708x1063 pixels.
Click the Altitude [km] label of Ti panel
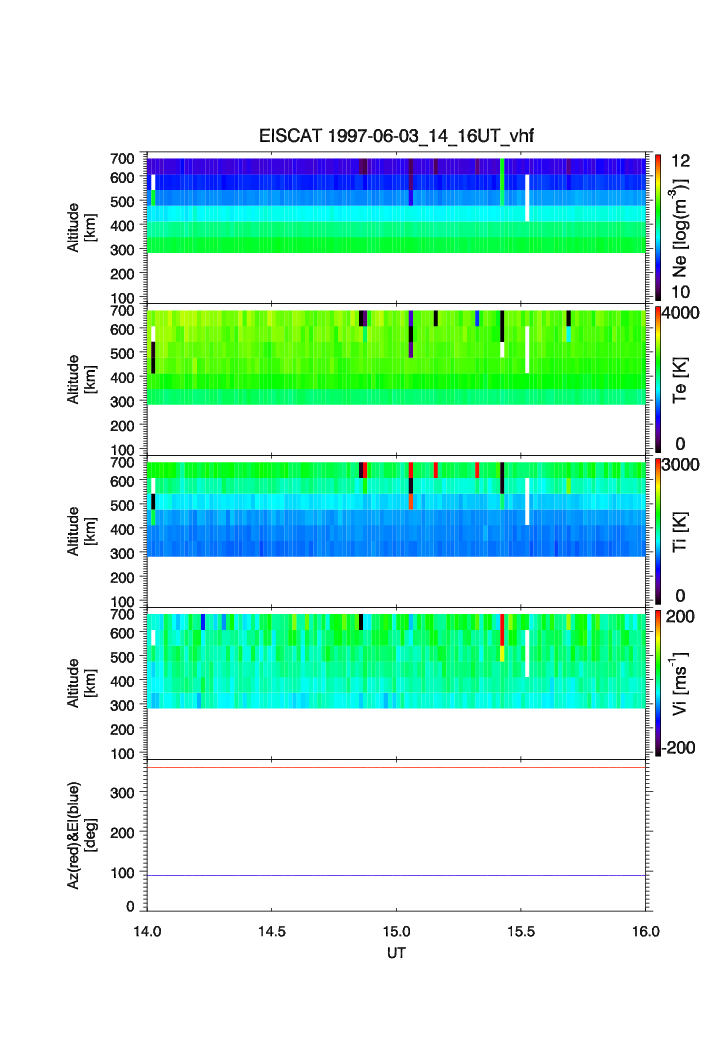81,532
